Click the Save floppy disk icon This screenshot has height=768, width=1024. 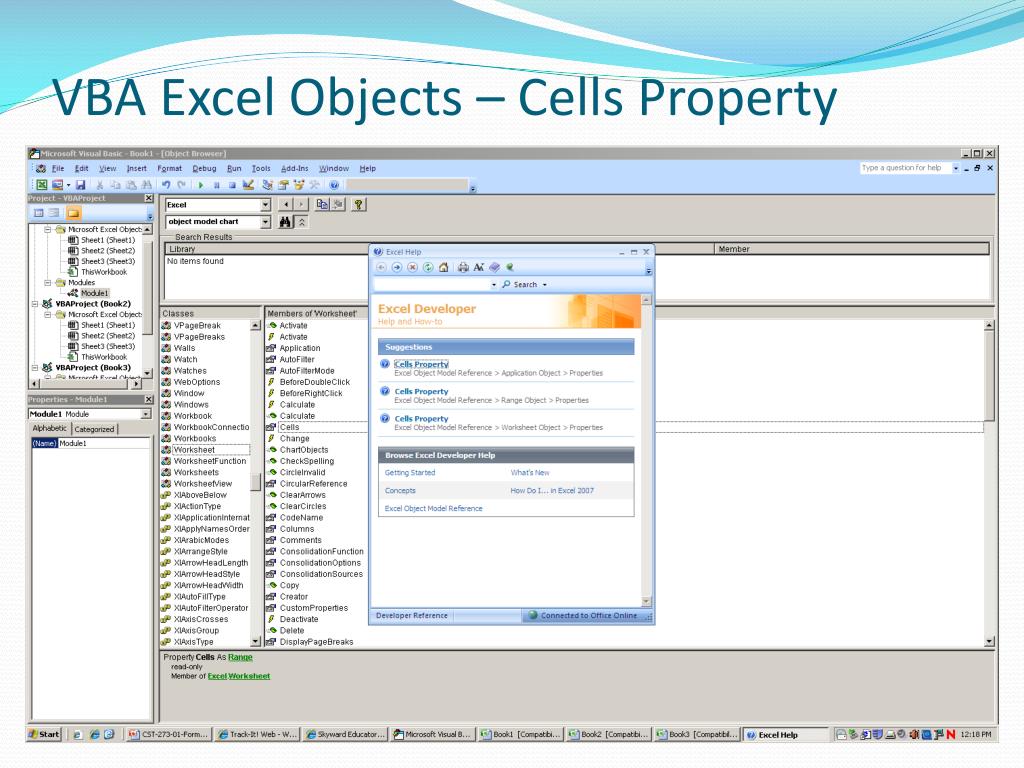click(x=80, y=185)
